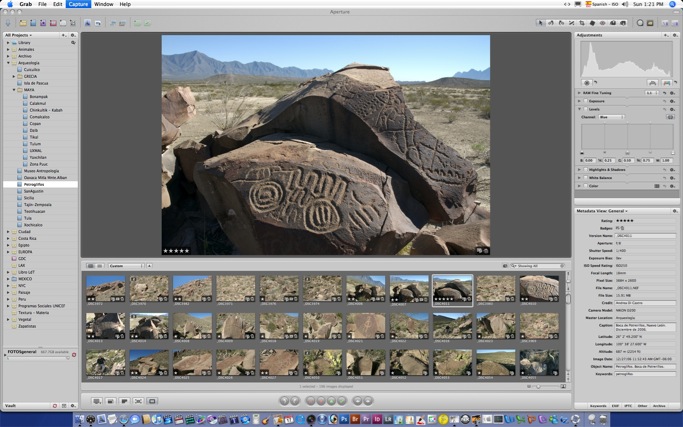Enable the Levels adjustment checkbox

585,109
